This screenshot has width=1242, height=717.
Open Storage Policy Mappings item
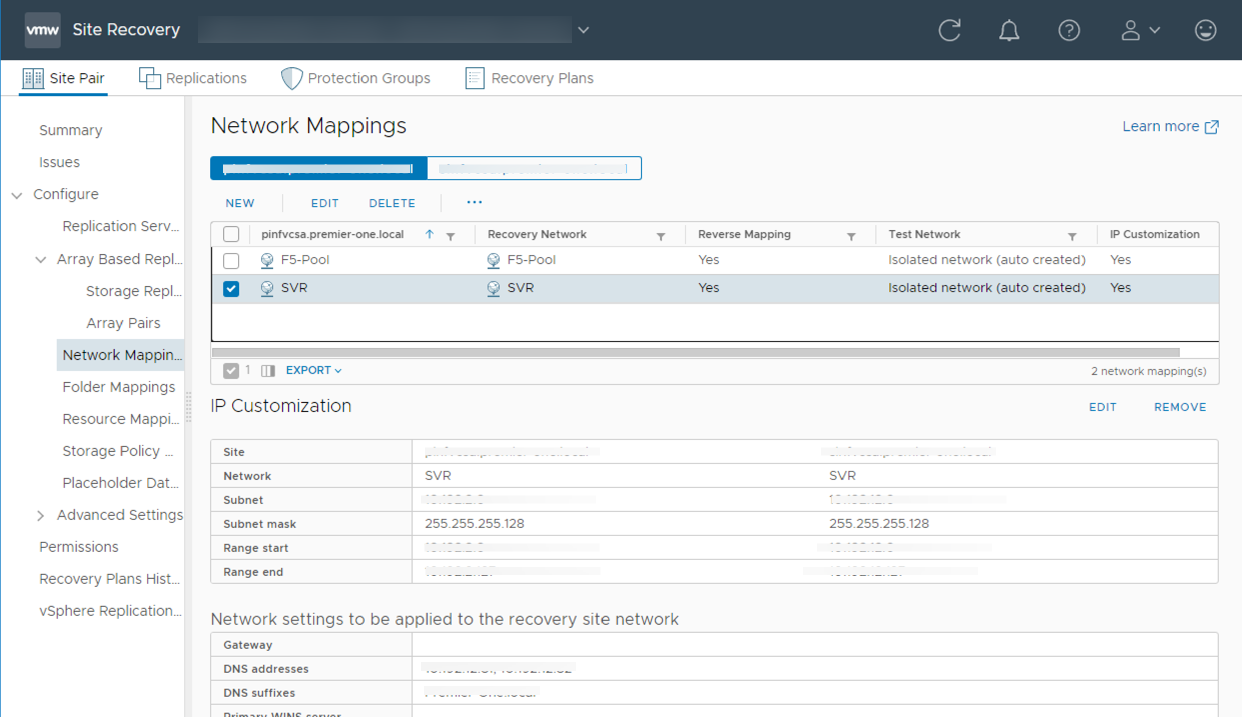coord(118,451)
